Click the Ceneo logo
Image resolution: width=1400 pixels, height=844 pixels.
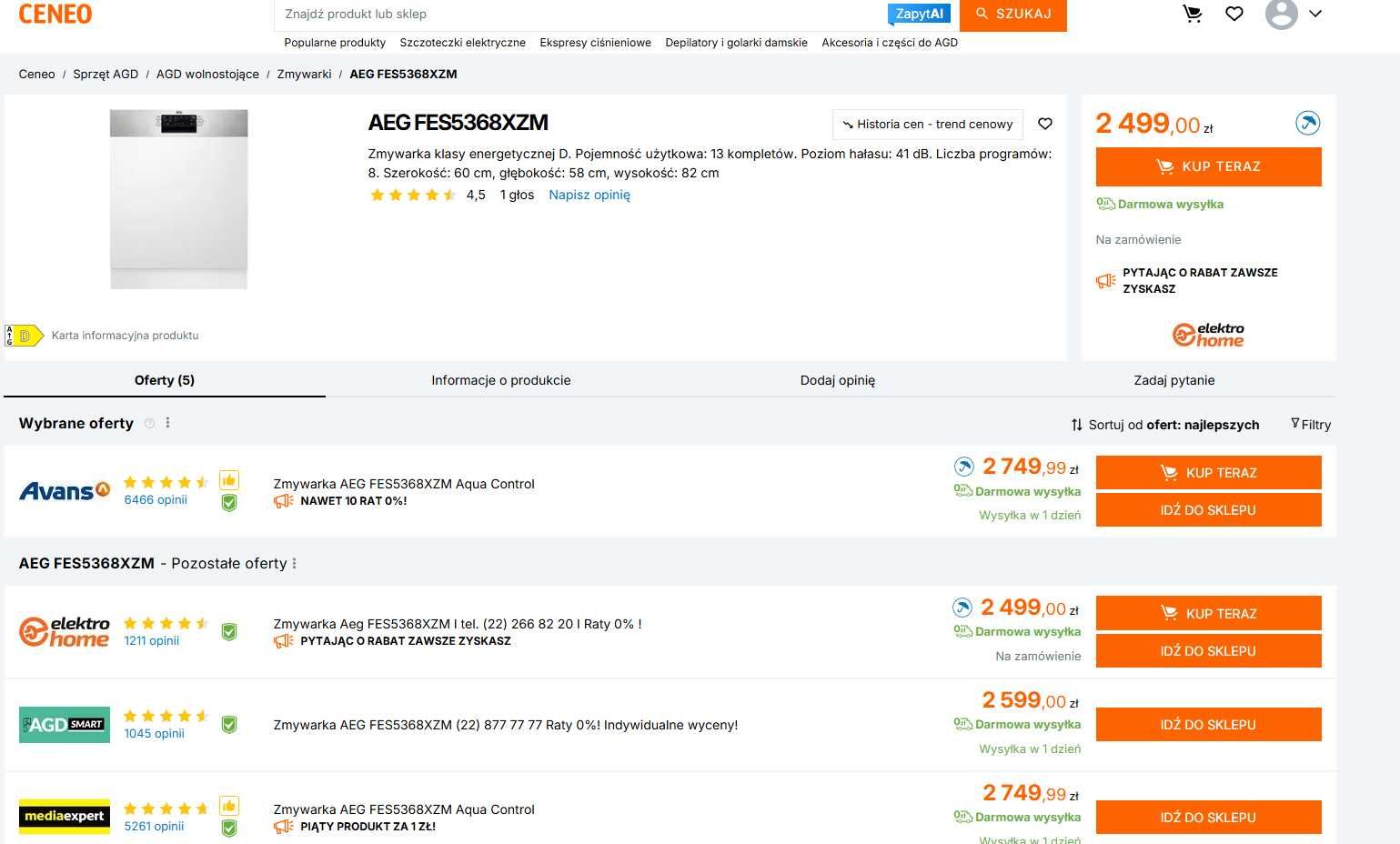click(55, 14)
